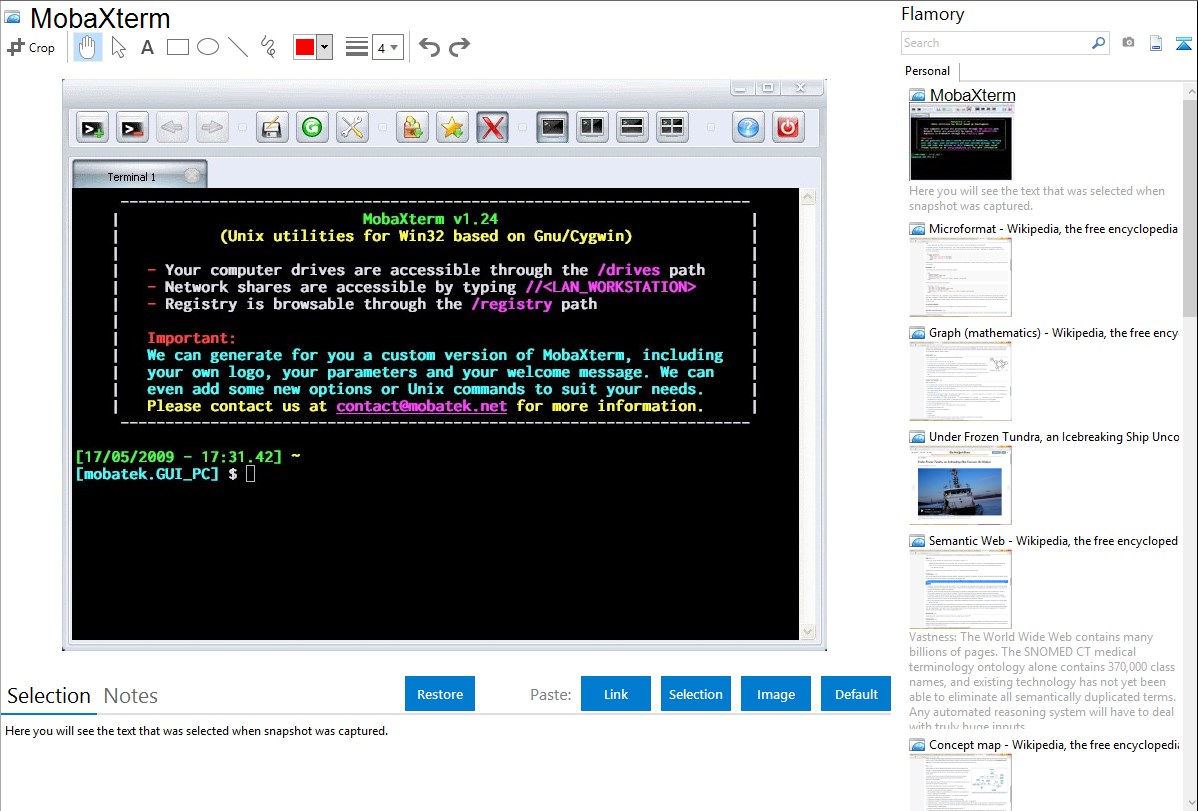
Task: Open the Personal tab
Action: (927, 71)
